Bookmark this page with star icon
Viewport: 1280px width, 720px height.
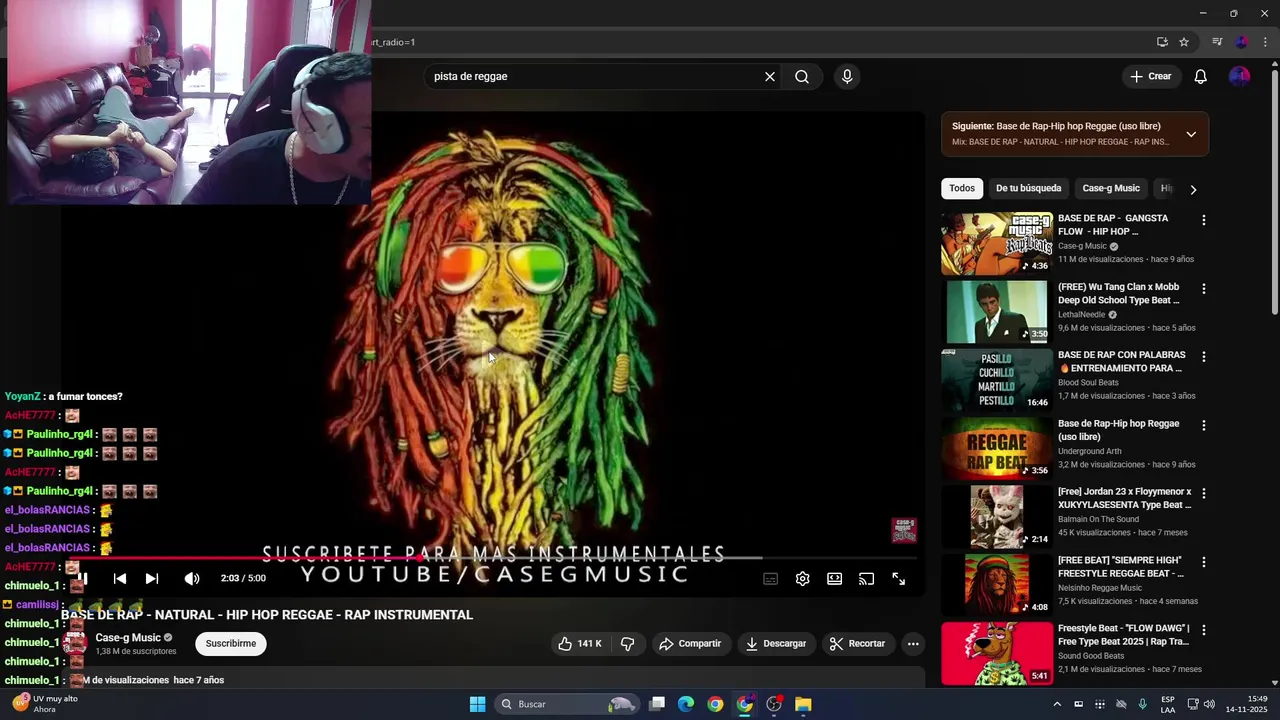click(x=1184, y=42)
